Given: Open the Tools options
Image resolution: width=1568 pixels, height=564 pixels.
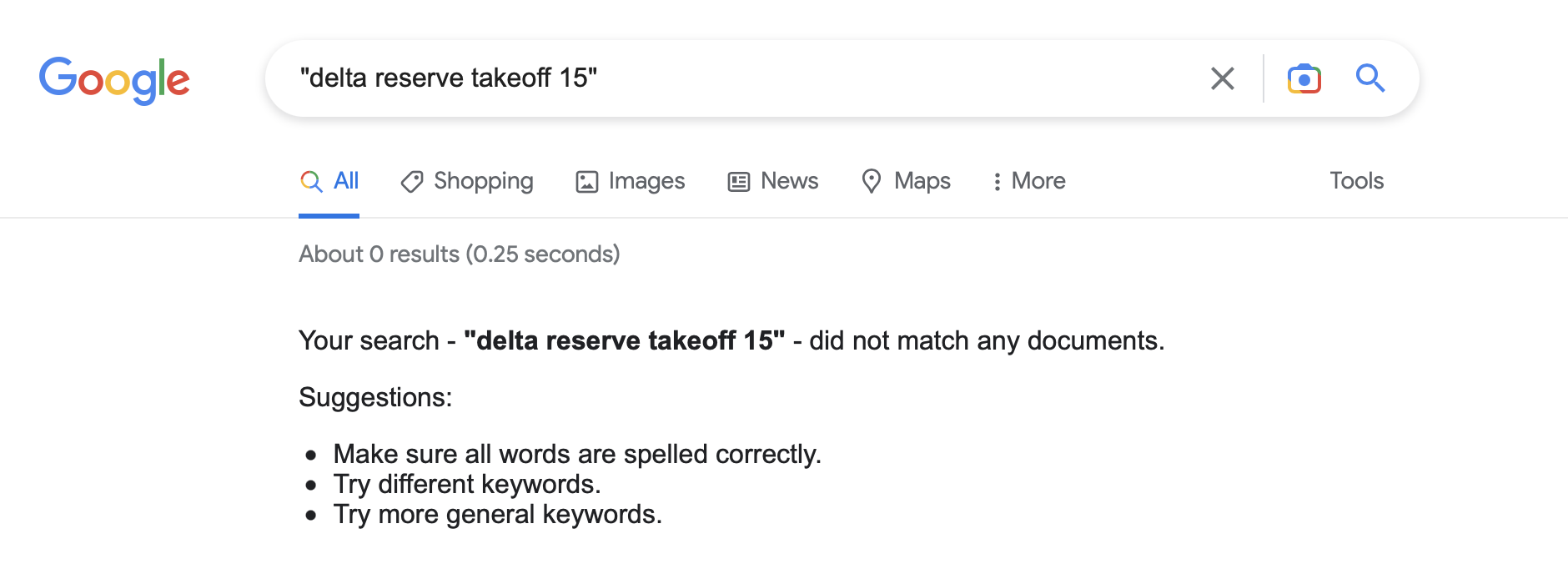Looking at the screenshot, I should [x=1356, y=181].
